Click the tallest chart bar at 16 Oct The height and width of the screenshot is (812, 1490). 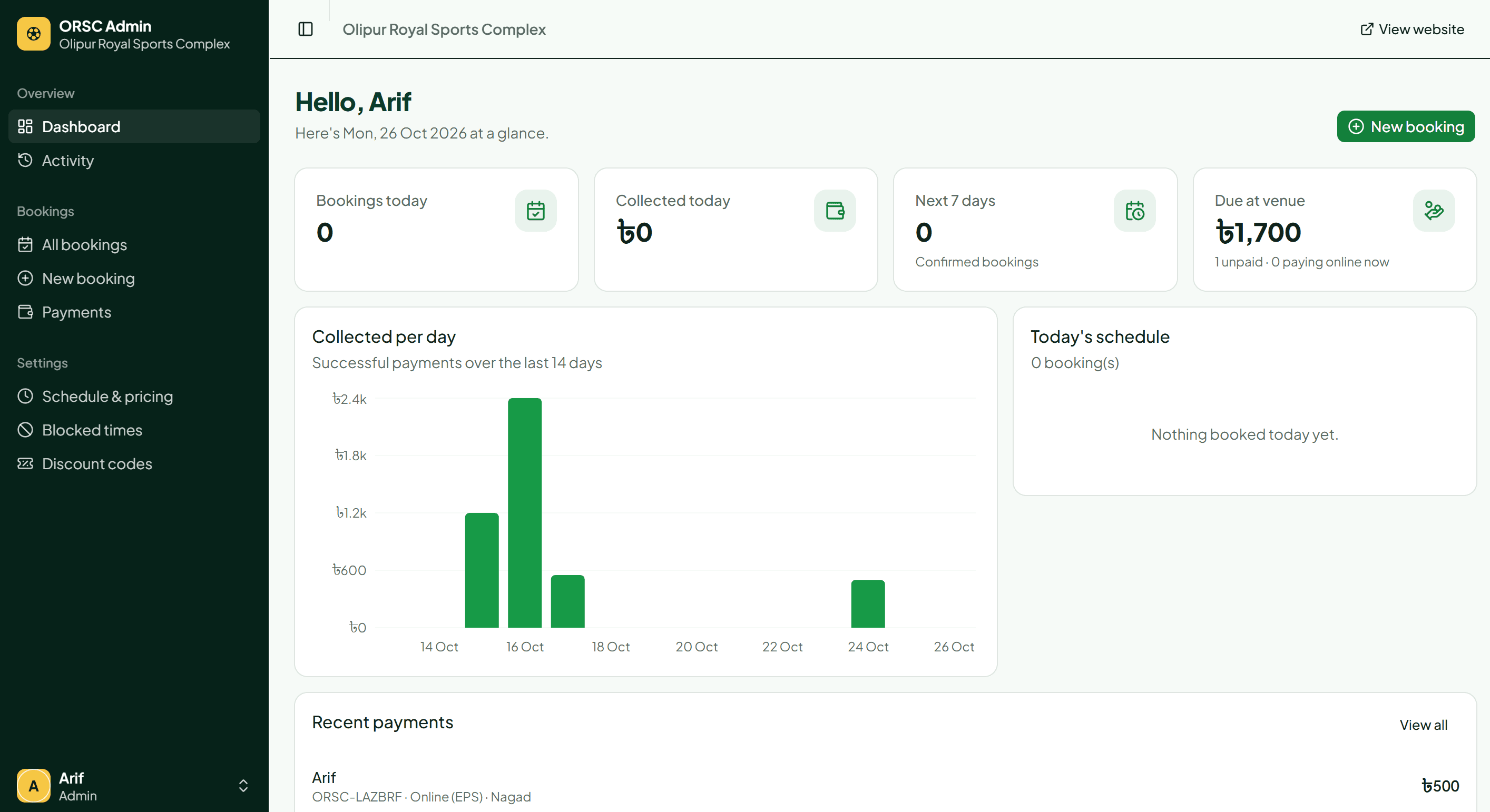coord(525,512)
